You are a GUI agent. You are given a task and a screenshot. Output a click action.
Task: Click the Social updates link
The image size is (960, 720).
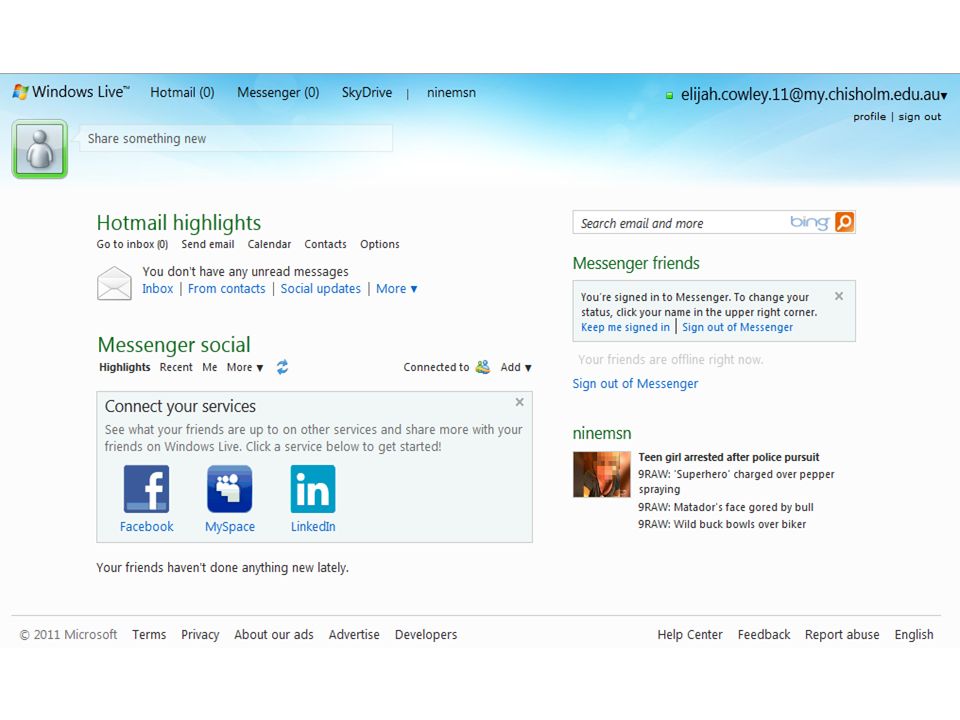pos(321,288)
